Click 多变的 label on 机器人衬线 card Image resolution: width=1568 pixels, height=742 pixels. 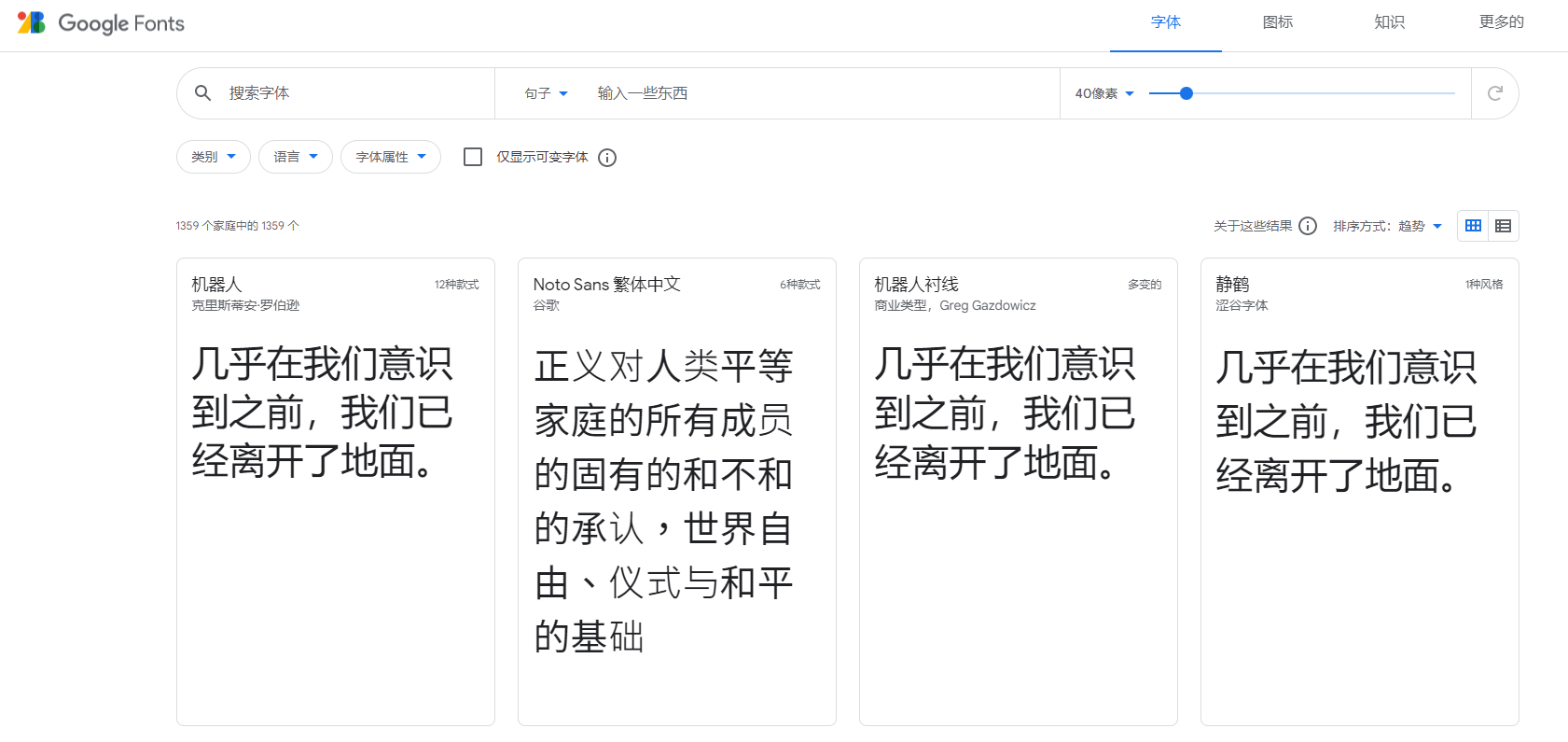(x=1145, y=285)
